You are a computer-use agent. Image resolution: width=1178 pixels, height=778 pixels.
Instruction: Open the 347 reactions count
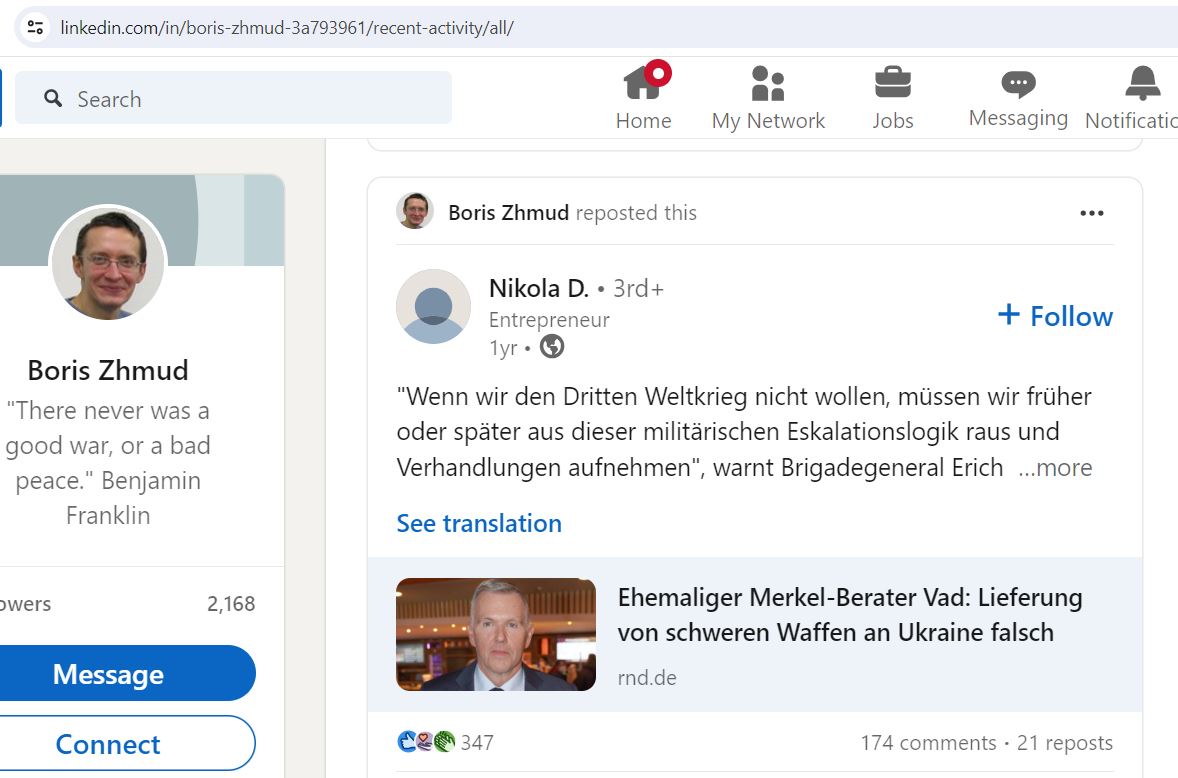(x=477, y=743)
